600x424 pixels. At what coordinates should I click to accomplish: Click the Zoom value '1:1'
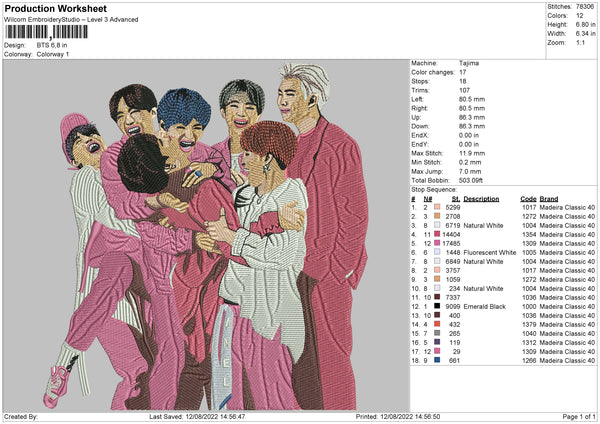point(580,42)
